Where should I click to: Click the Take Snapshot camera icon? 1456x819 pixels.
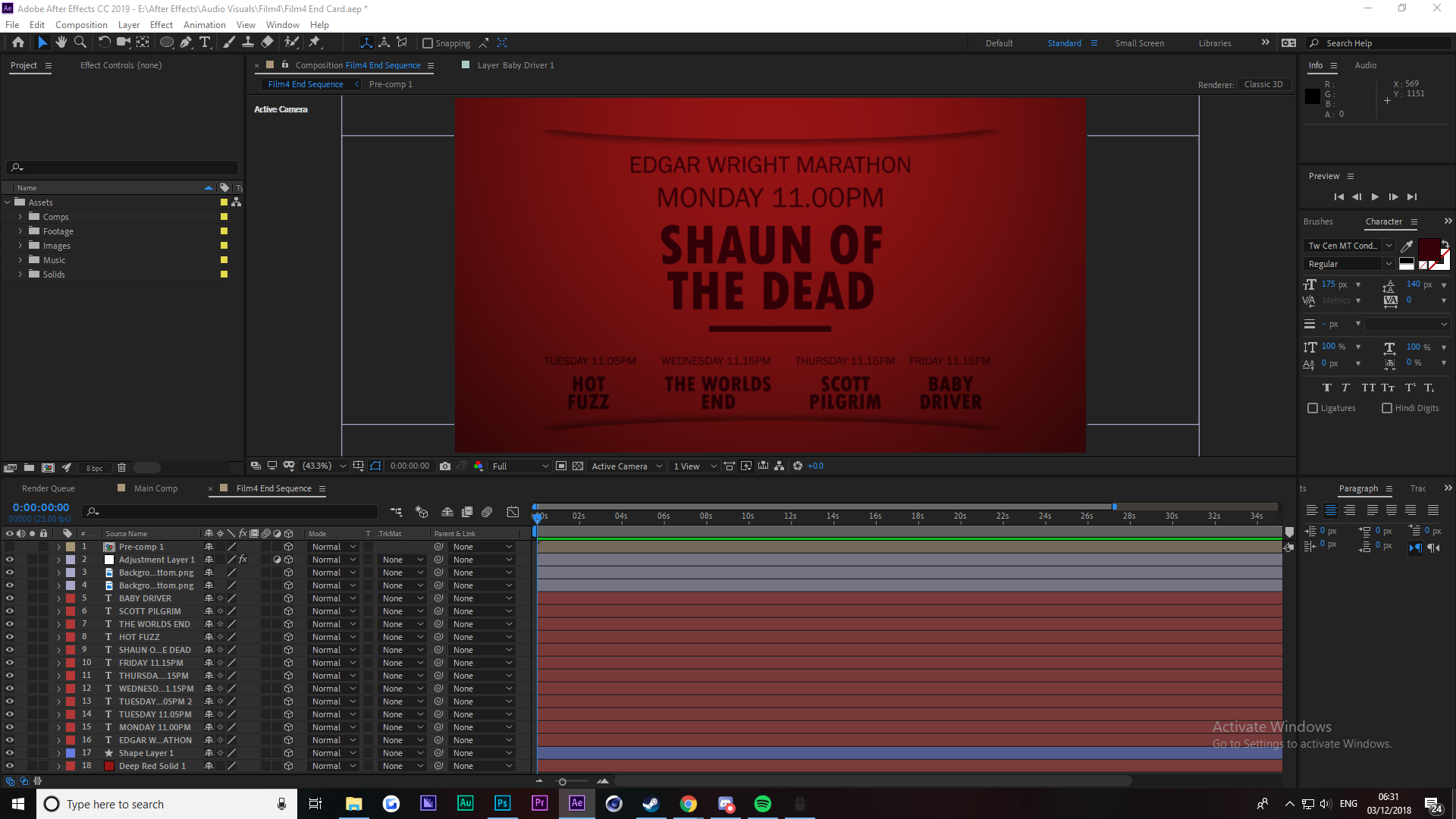coord(445,466)
